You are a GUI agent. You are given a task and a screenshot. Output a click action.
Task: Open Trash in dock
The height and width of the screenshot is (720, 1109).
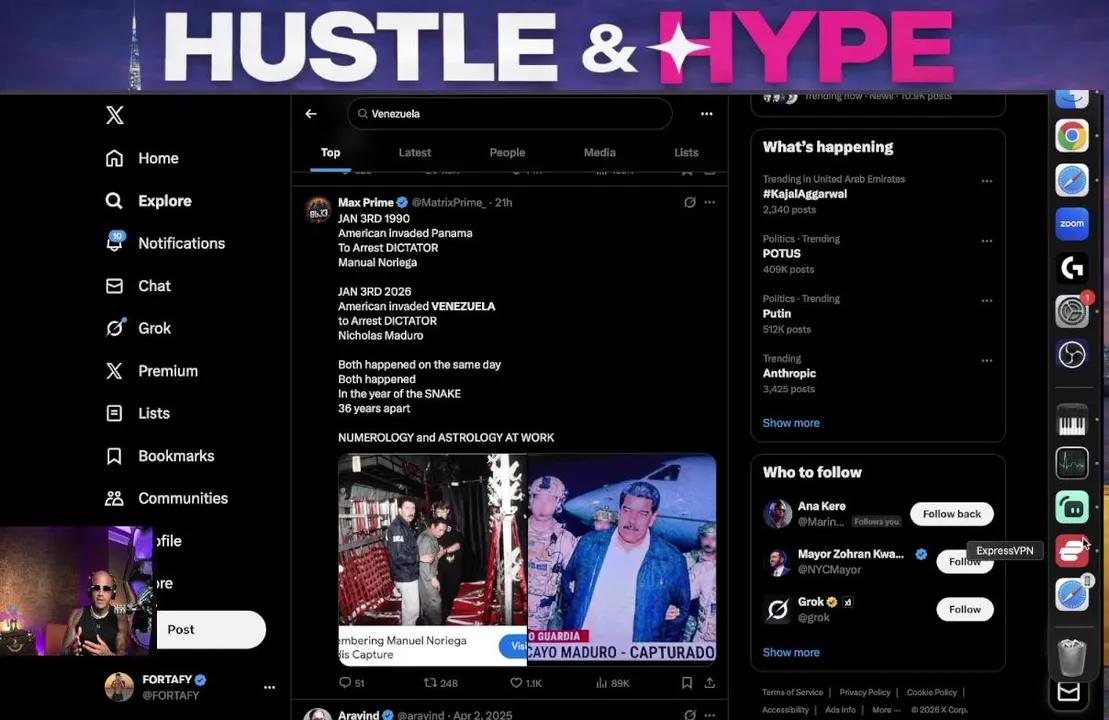tap(1072, 656)
